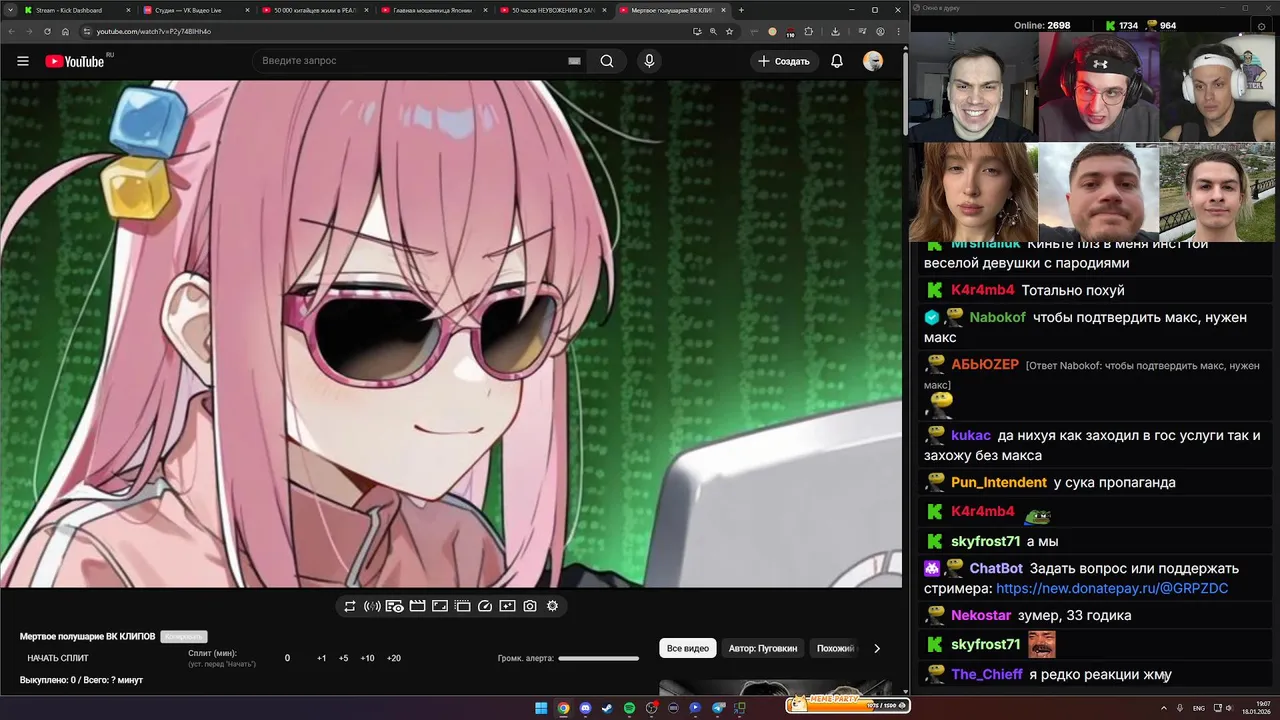This screenshot has height=720, width=1280.
Task: Open the YouTube account avatar menu
Action: click(873, 61)
